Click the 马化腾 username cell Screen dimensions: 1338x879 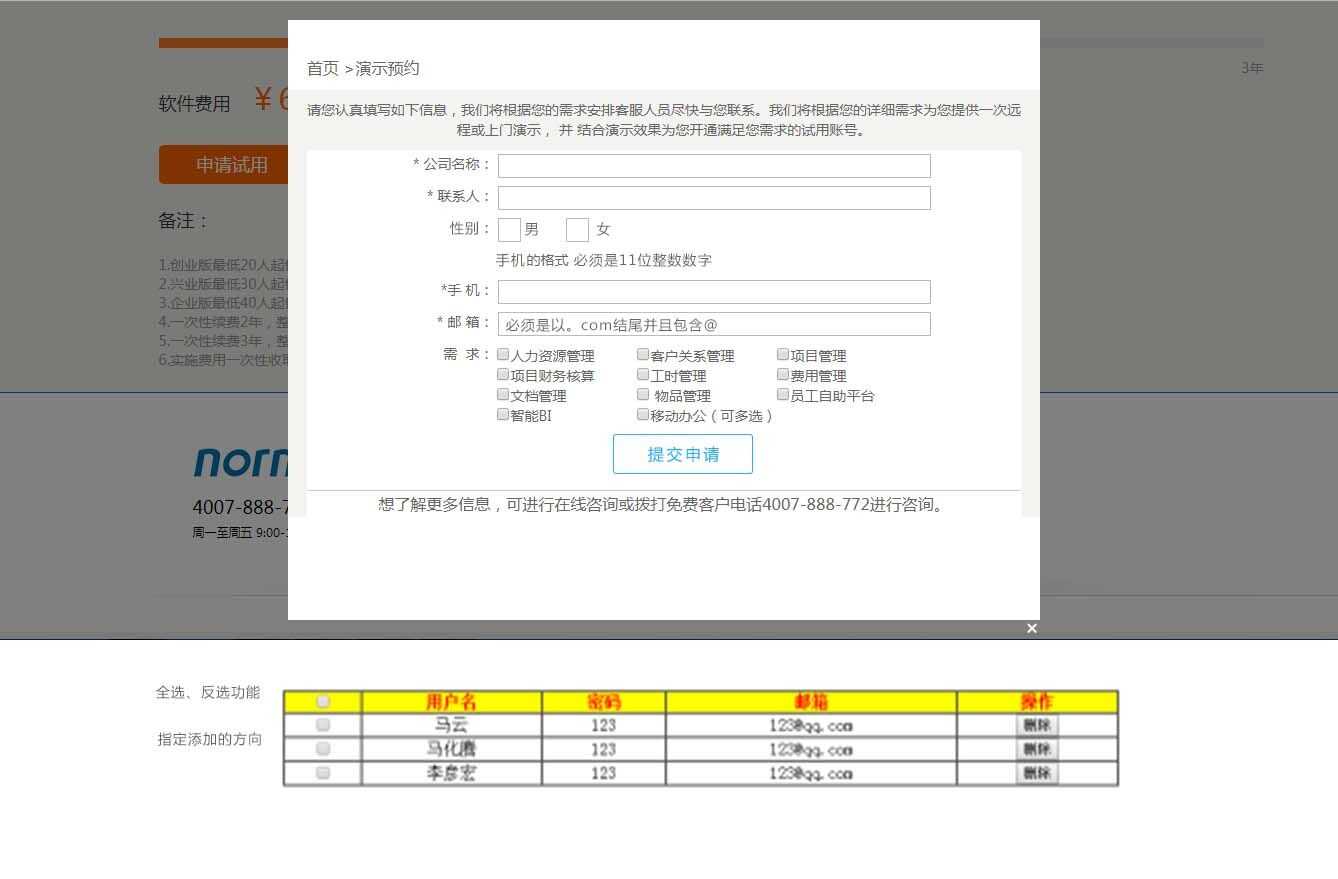click(452, 749)
